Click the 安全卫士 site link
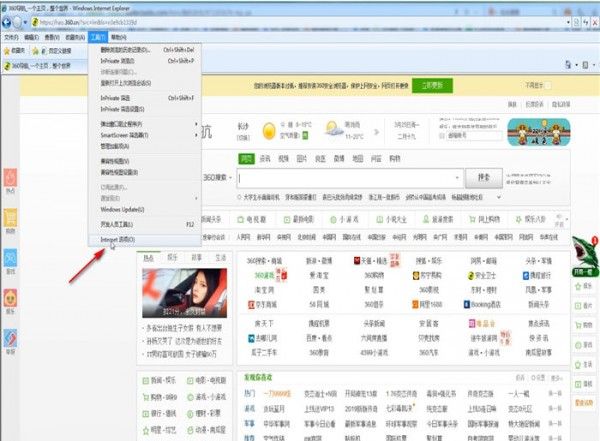 coord(482,276)
